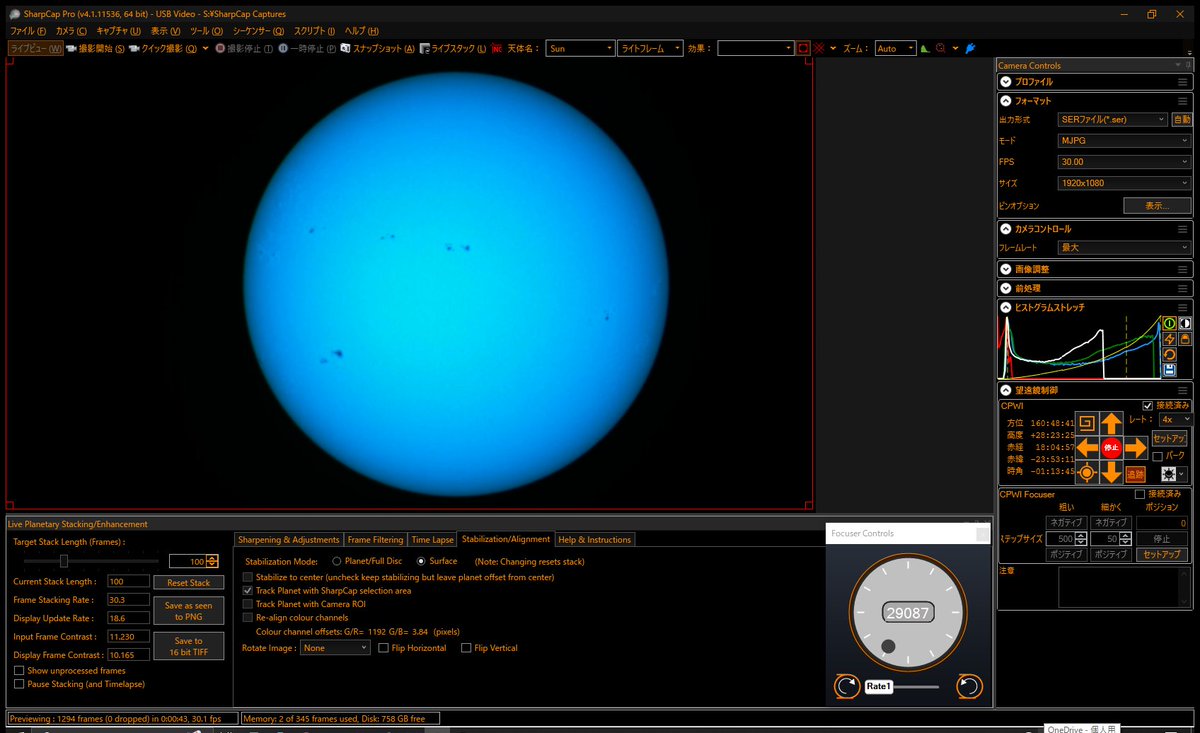Open サイズ 1920x1080 dropdown

[x=1124, y=183]
